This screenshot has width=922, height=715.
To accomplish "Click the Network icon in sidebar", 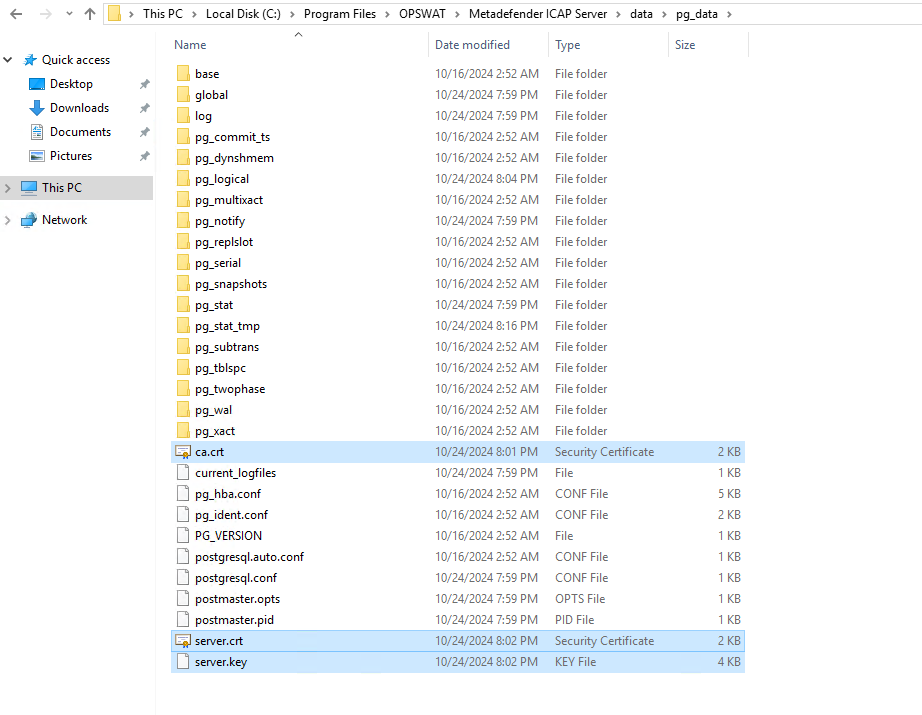I will coord(29,220).
